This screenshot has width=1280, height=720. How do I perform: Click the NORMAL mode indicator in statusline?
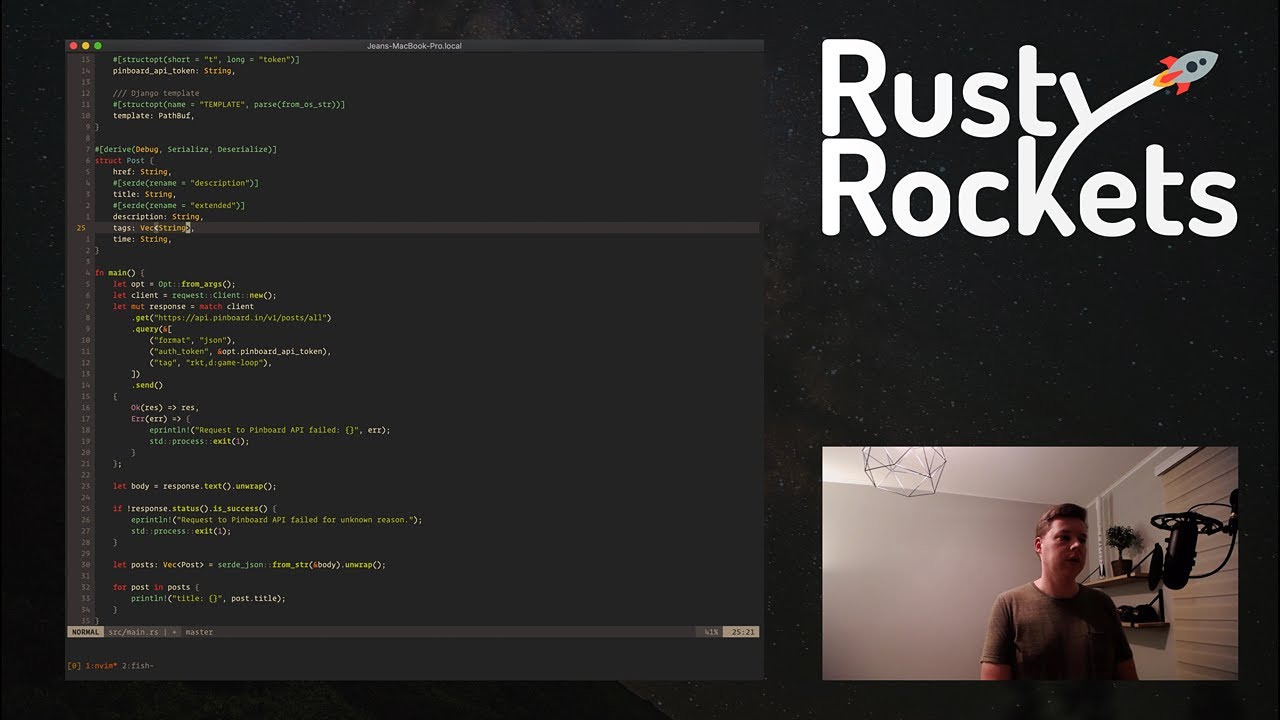click(86, 632)
